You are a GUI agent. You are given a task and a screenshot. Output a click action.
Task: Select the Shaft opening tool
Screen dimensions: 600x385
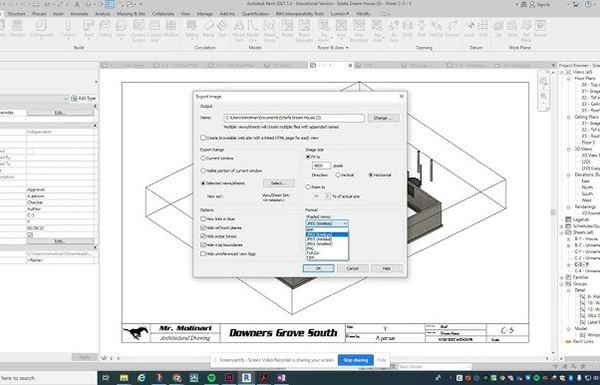[408, 29]
